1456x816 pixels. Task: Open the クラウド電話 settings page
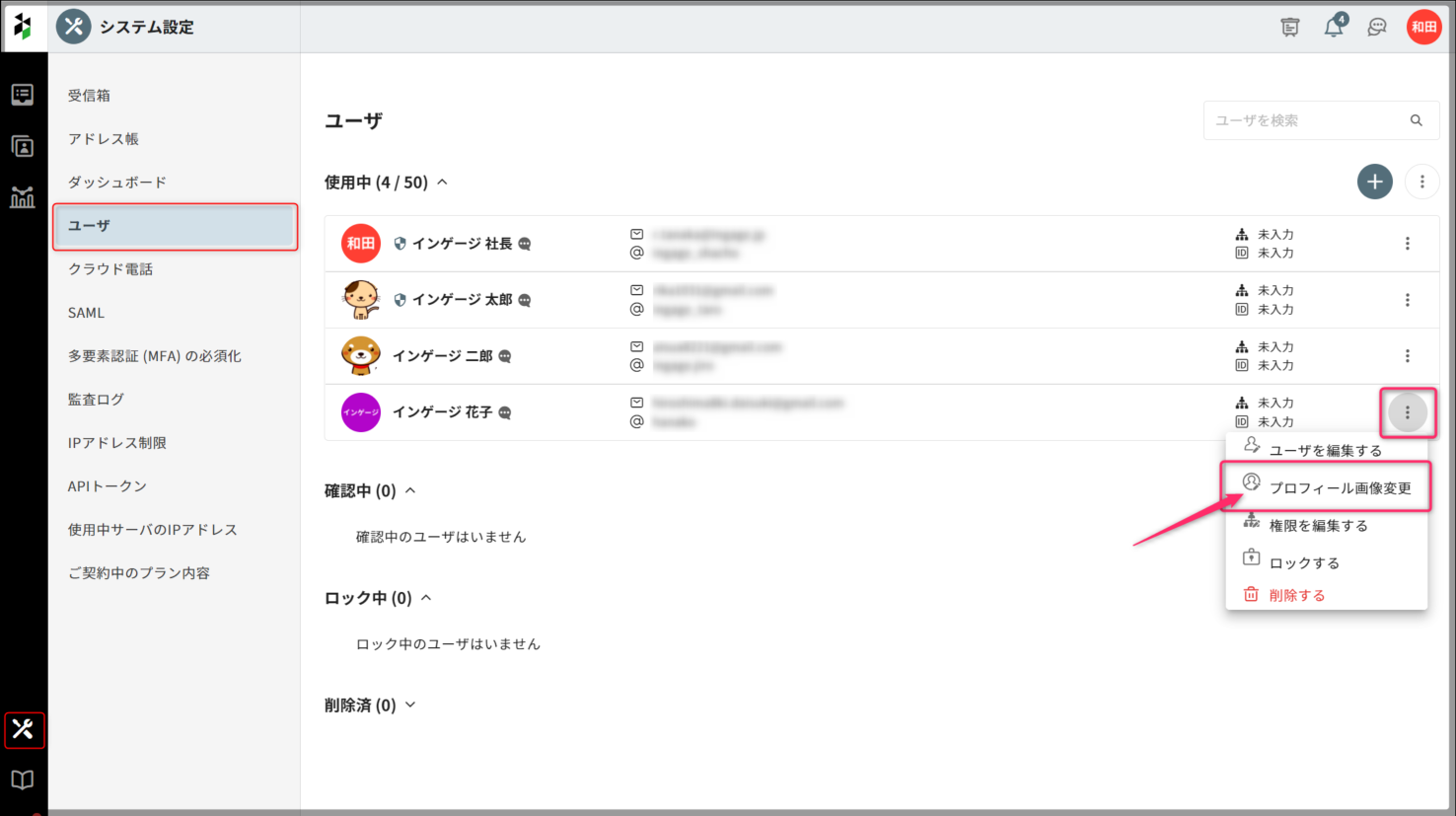110,269
